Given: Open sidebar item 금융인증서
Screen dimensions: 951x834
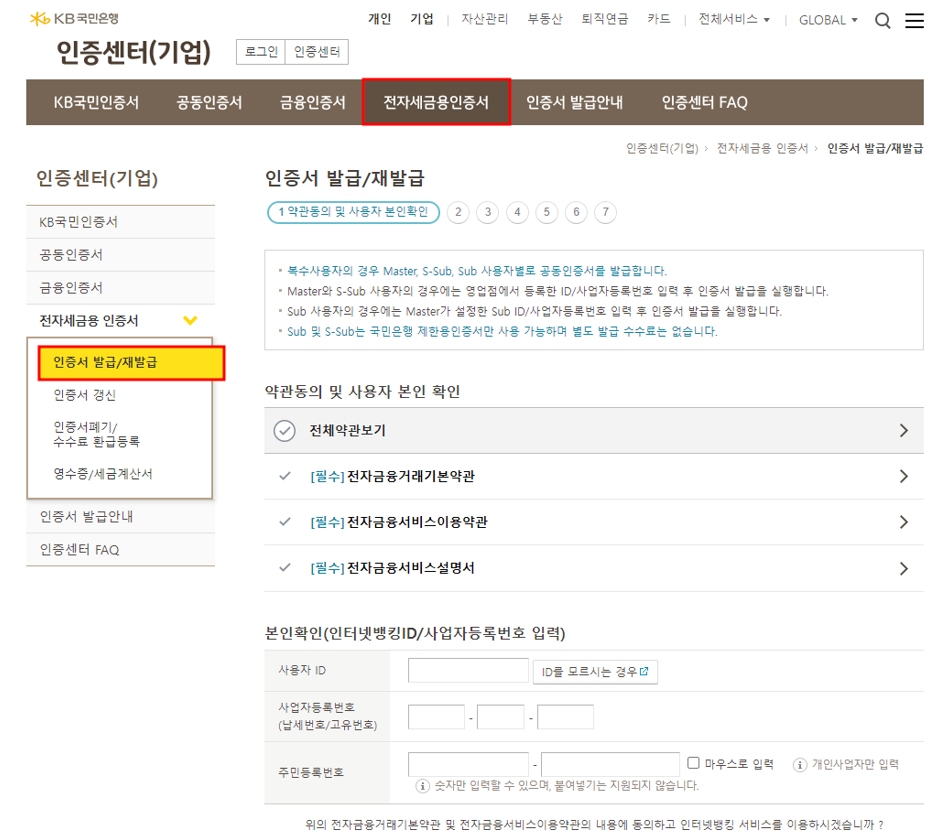Looking at the screenshot, I should point(121,288).
